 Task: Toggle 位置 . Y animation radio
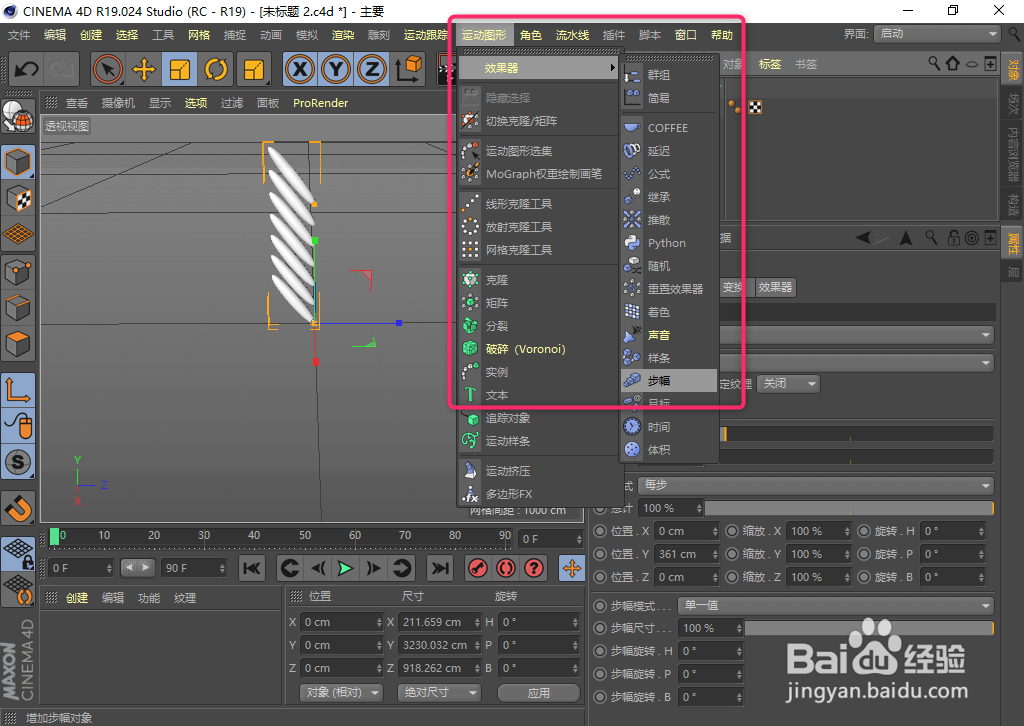tap(600, 554)
